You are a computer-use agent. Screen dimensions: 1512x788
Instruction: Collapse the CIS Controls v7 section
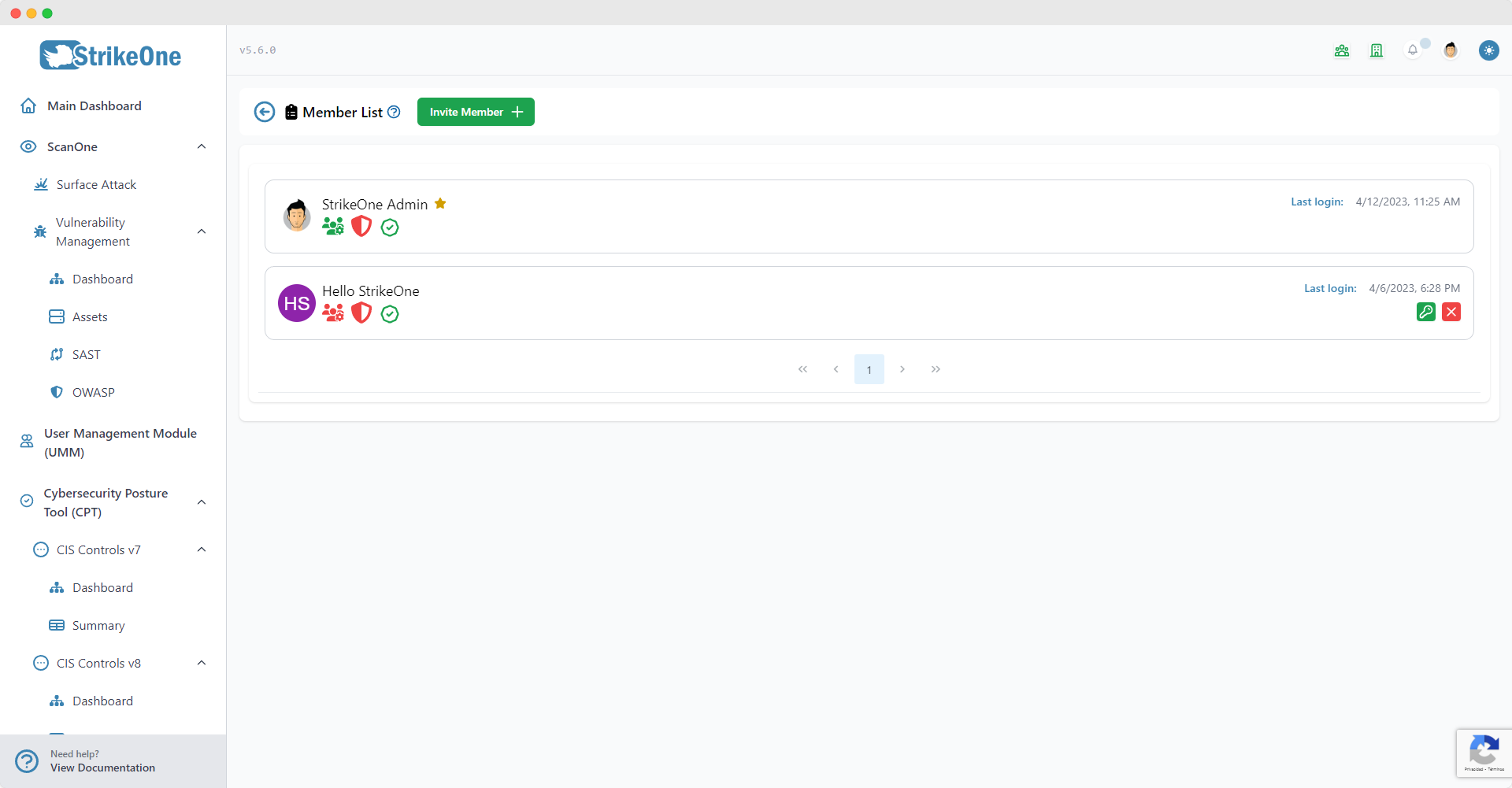point(201,549)
